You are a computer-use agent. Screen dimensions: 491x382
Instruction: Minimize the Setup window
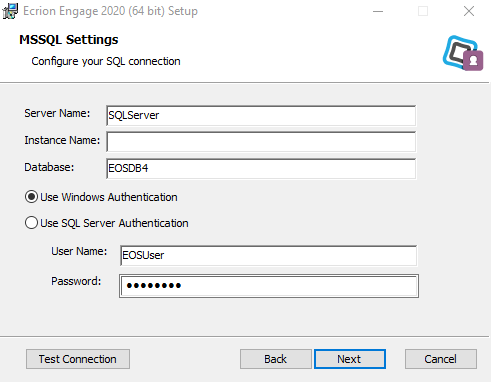pyautogui.click(x=378, y=11)
